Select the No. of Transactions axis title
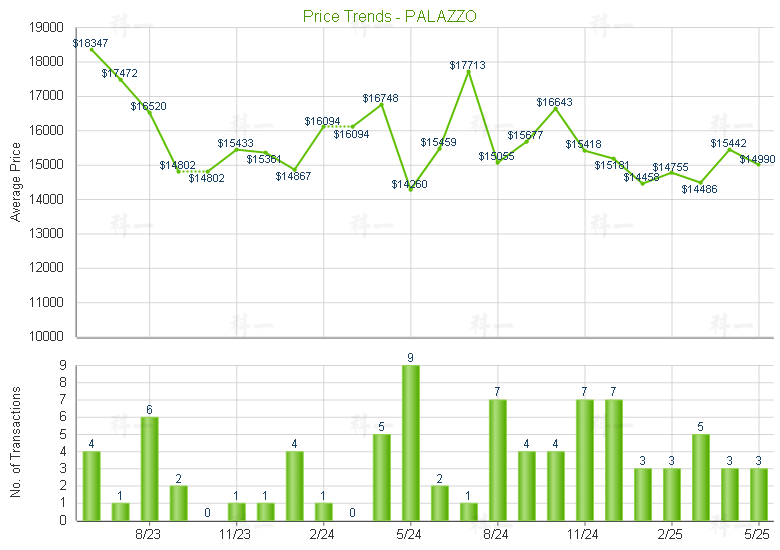This screenshot has height=550, width=780. click(15, 443)
